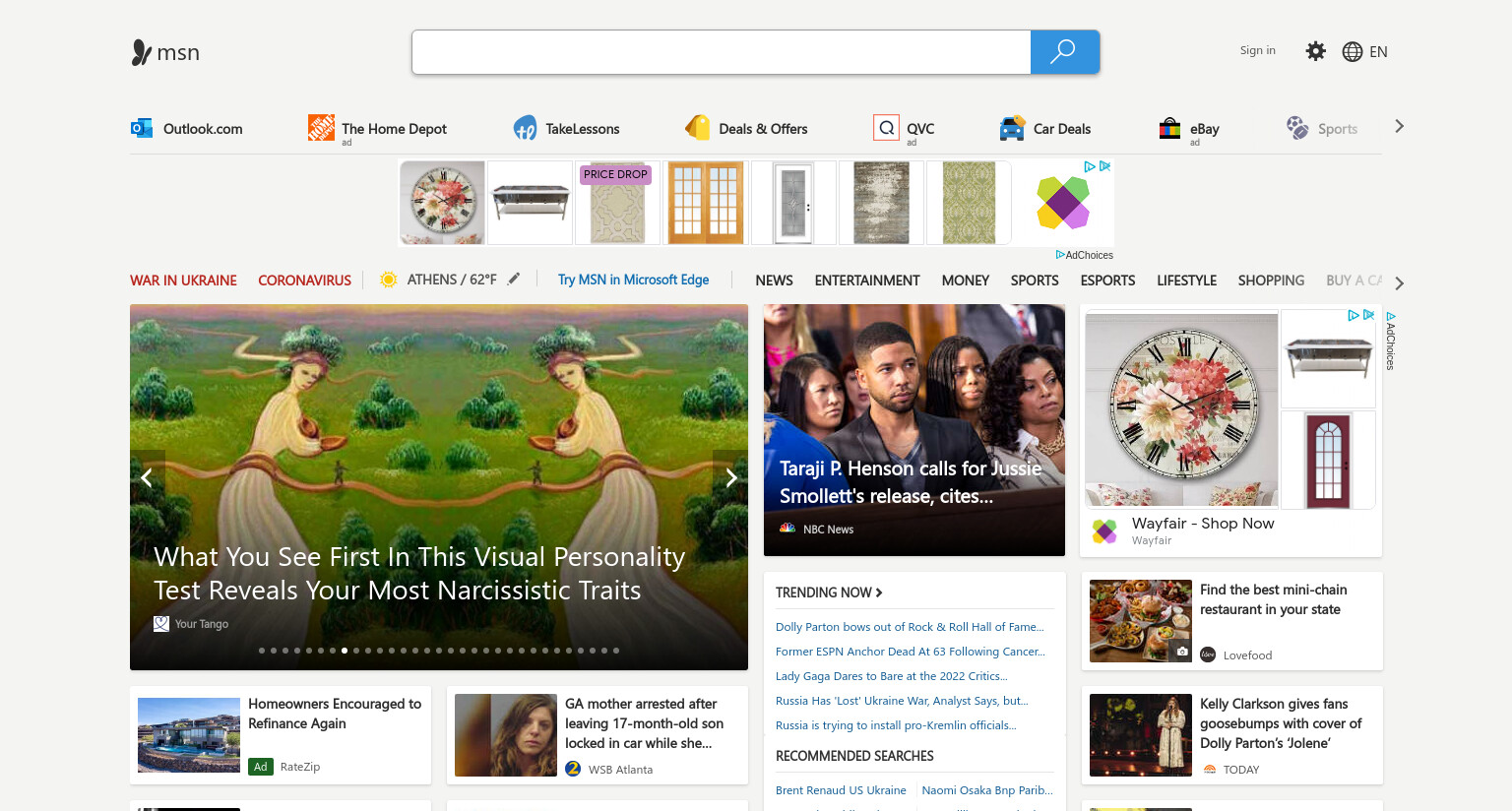This screenshot has width=1512, height=811.
Task: Open pro-Kremlin officials trending link
Action: 896,725
